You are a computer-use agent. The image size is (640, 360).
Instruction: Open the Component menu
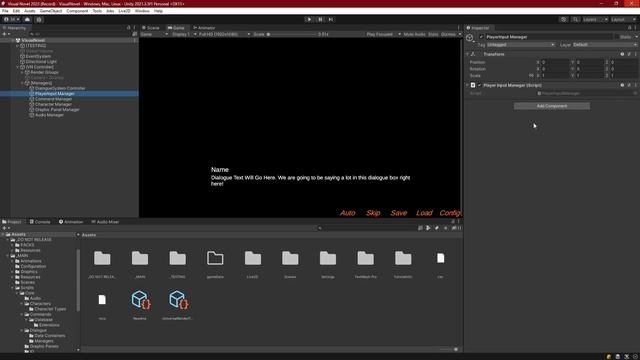[x=77, y=11]
